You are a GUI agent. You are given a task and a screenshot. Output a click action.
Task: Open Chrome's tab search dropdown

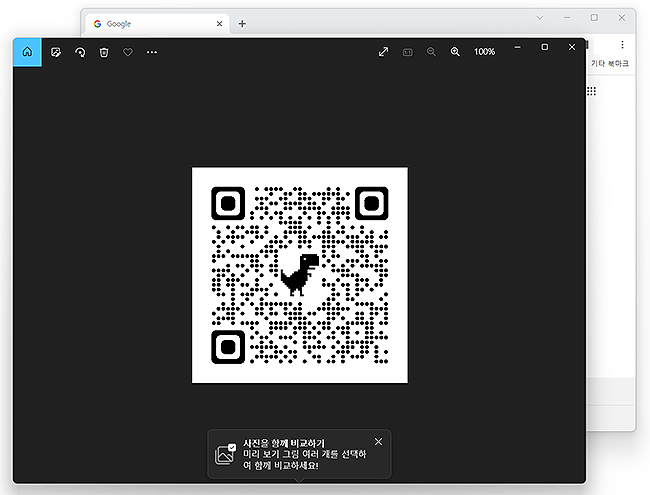[539, 18]
